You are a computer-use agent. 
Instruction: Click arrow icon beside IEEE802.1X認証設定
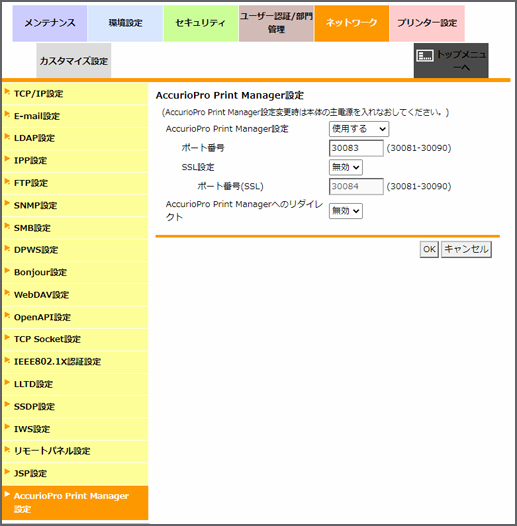click(7, 359)
